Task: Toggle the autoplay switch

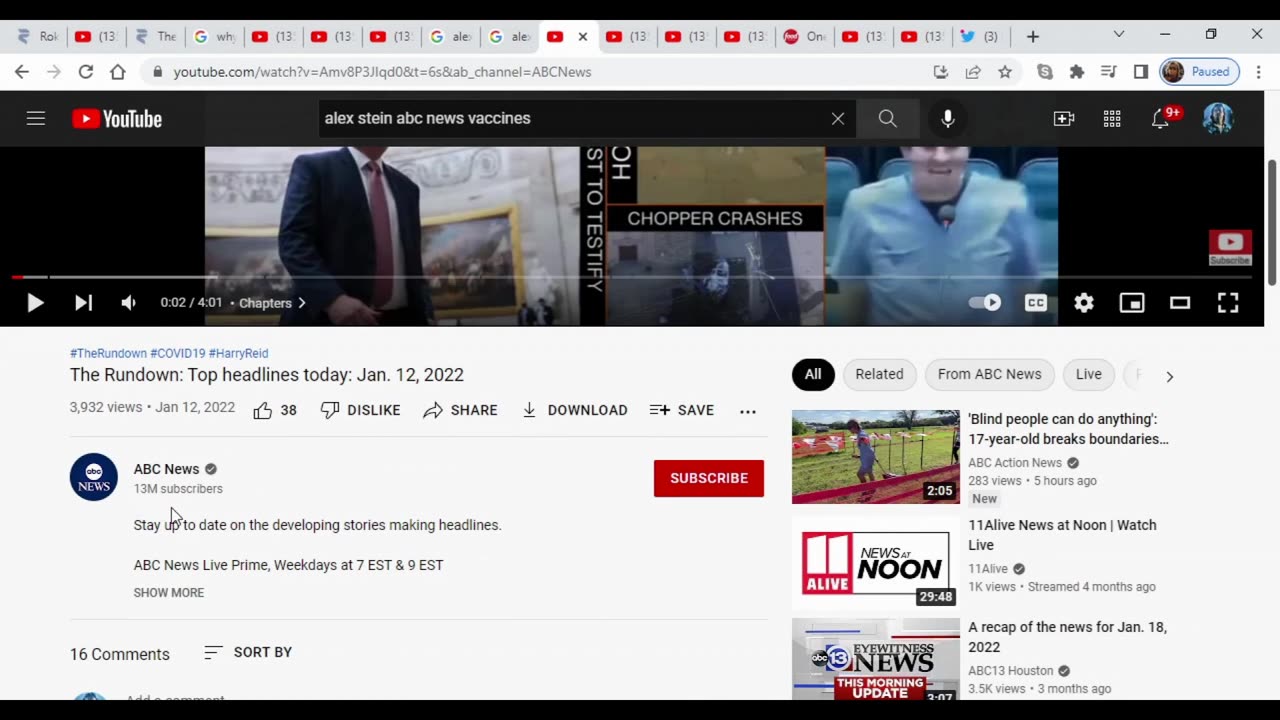Action: pyautogui.click(x=985, y=303)
